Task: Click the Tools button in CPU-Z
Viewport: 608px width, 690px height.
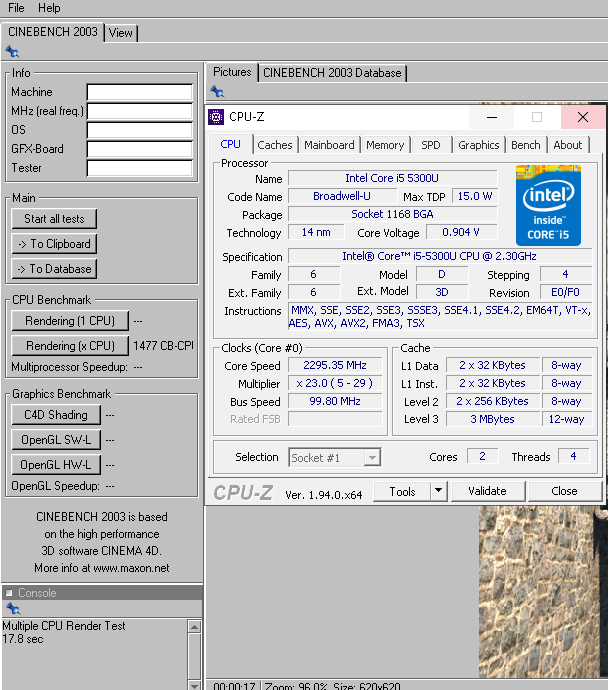Action: [x=402, y=491]
